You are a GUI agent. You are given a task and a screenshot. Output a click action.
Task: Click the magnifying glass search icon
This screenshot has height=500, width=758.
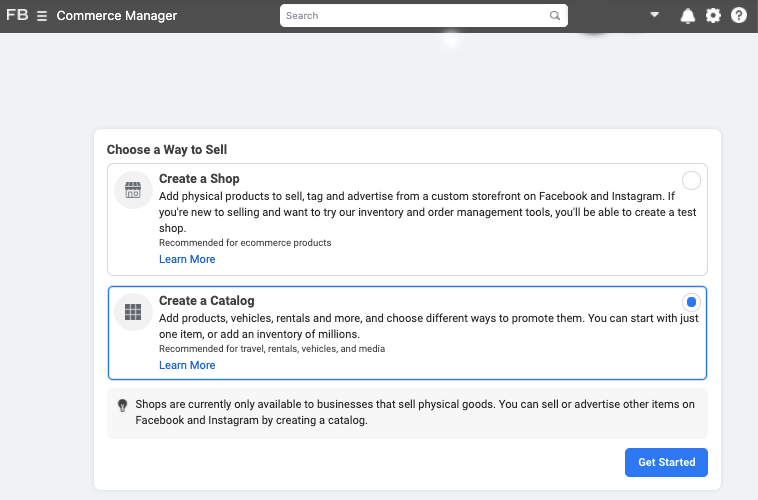pyautogui.click(x=555, y=16)
